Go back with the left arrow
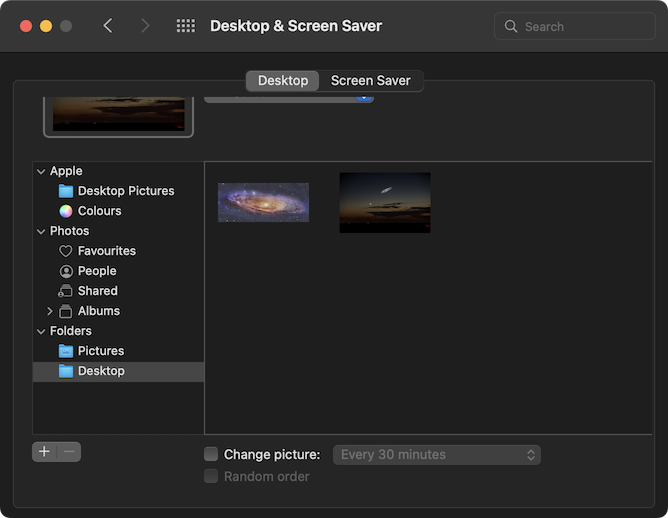Viewport: 668px width, 518px height. [108, 26]
